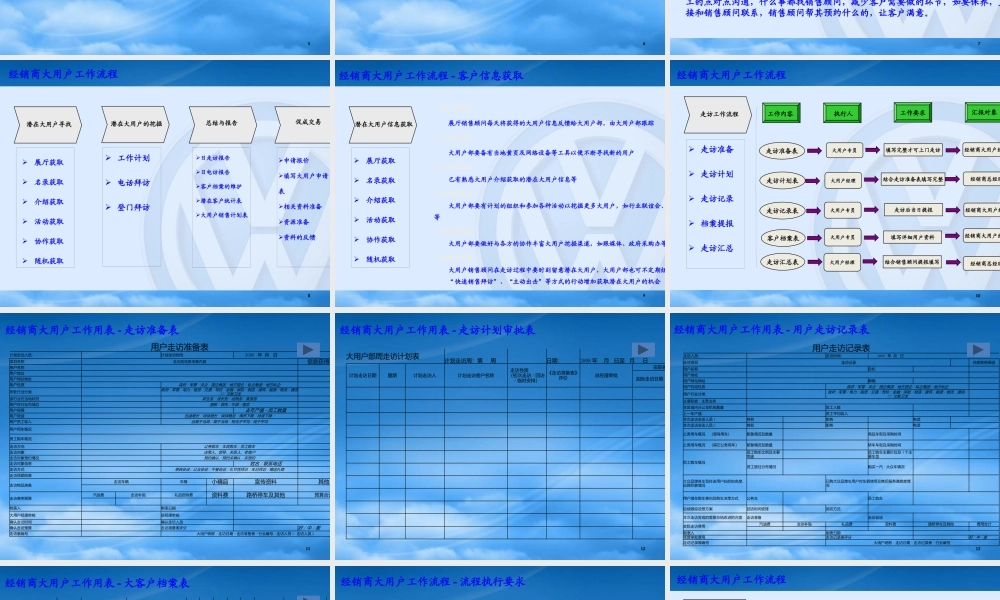Click the 走访后当日提报 box
This screenshot has width=1000, height=600.
pos(913,209)
